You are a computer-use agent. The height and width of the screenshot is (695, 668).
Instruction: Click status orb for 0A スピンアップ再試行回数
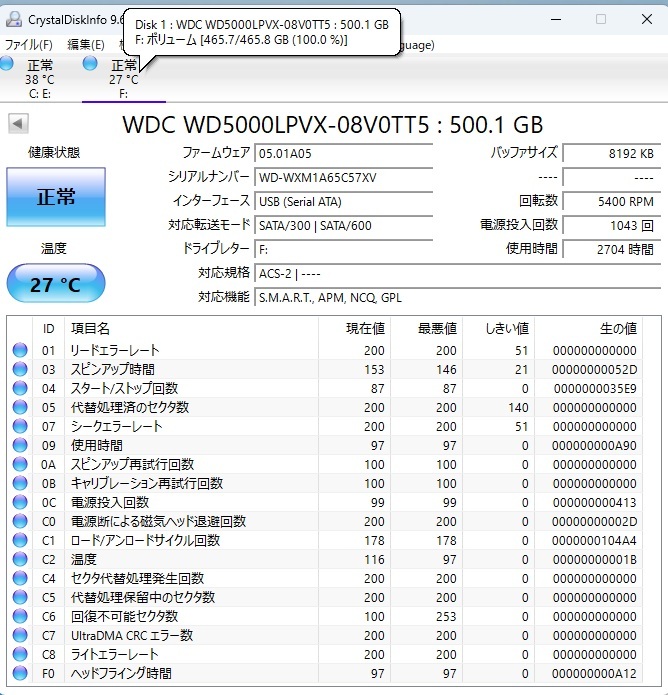point(20,465)
